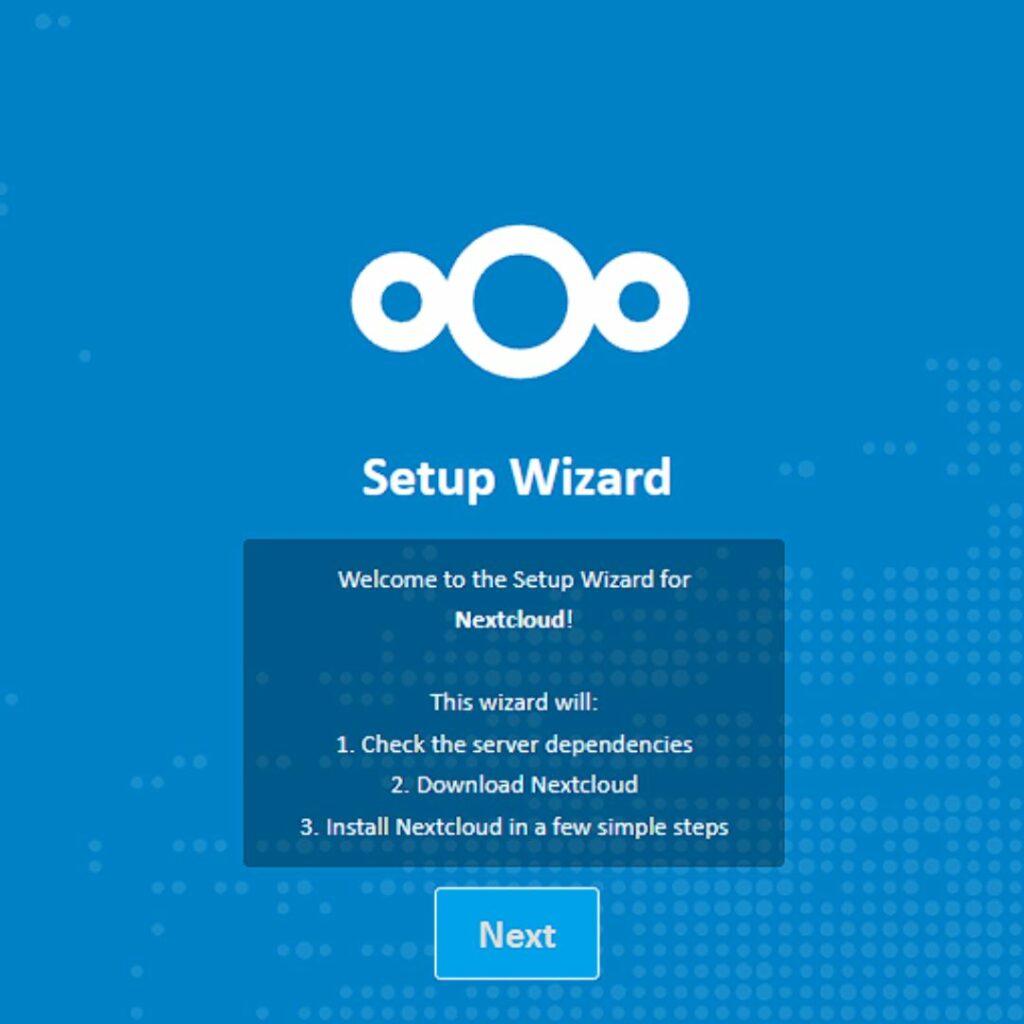
Task: Click the Next button
Action: pyautogui.click(x=517, y=933)
